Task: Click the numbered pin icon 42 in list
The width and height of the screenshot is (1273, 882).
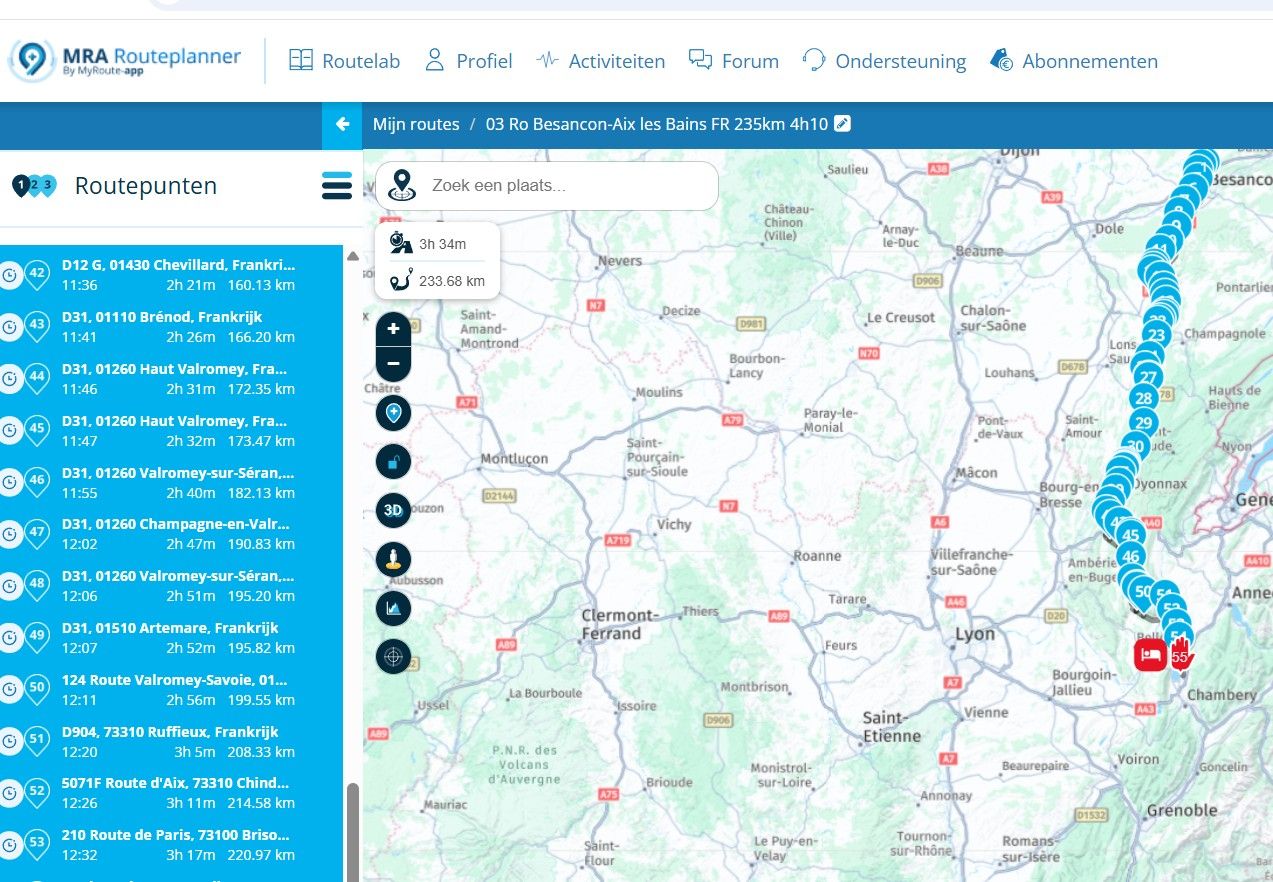Action: pos(38,276)
